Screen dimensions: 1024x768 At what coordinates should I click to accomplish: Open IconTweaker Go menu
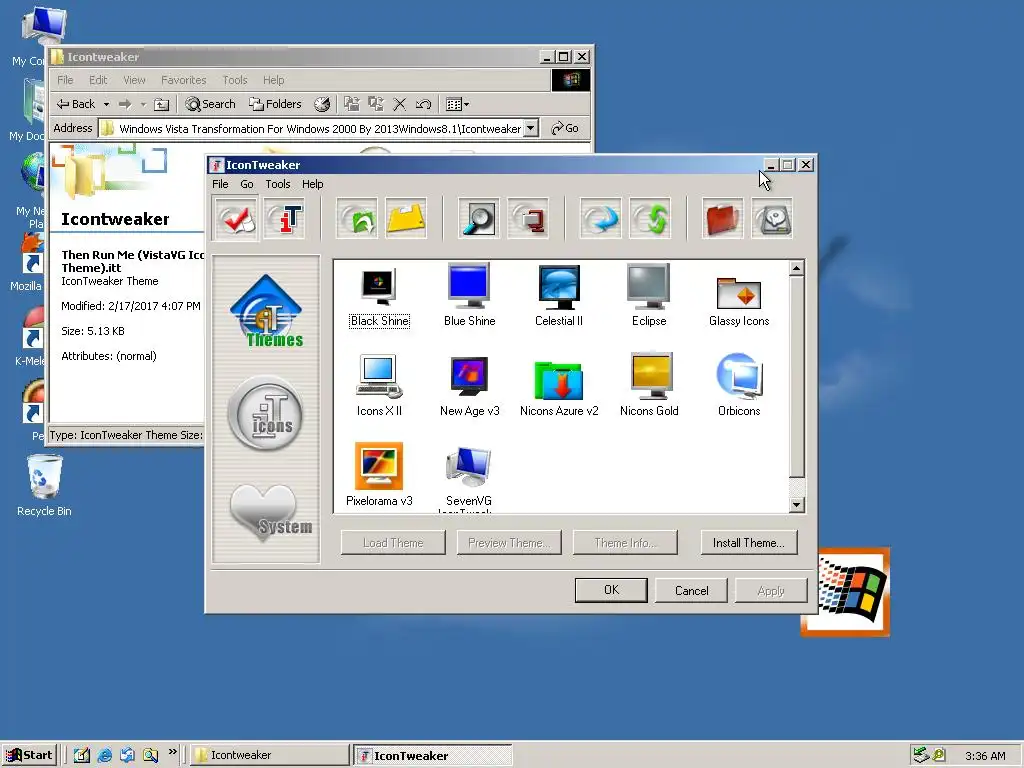pos(247,184)
